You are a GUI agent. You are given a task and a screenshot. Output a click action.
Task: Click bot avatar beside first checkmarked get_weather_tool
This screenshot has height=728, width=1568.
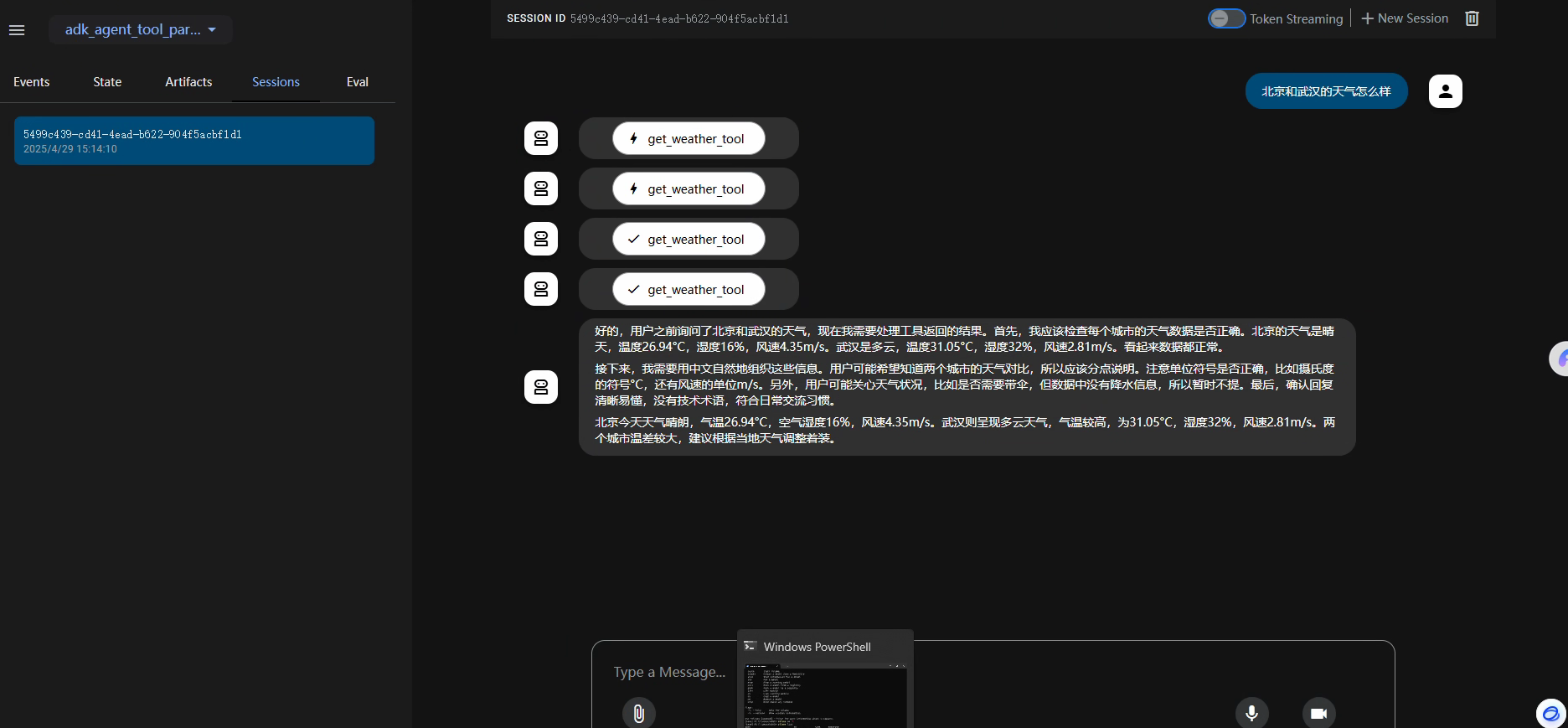[x=541, y=239]
